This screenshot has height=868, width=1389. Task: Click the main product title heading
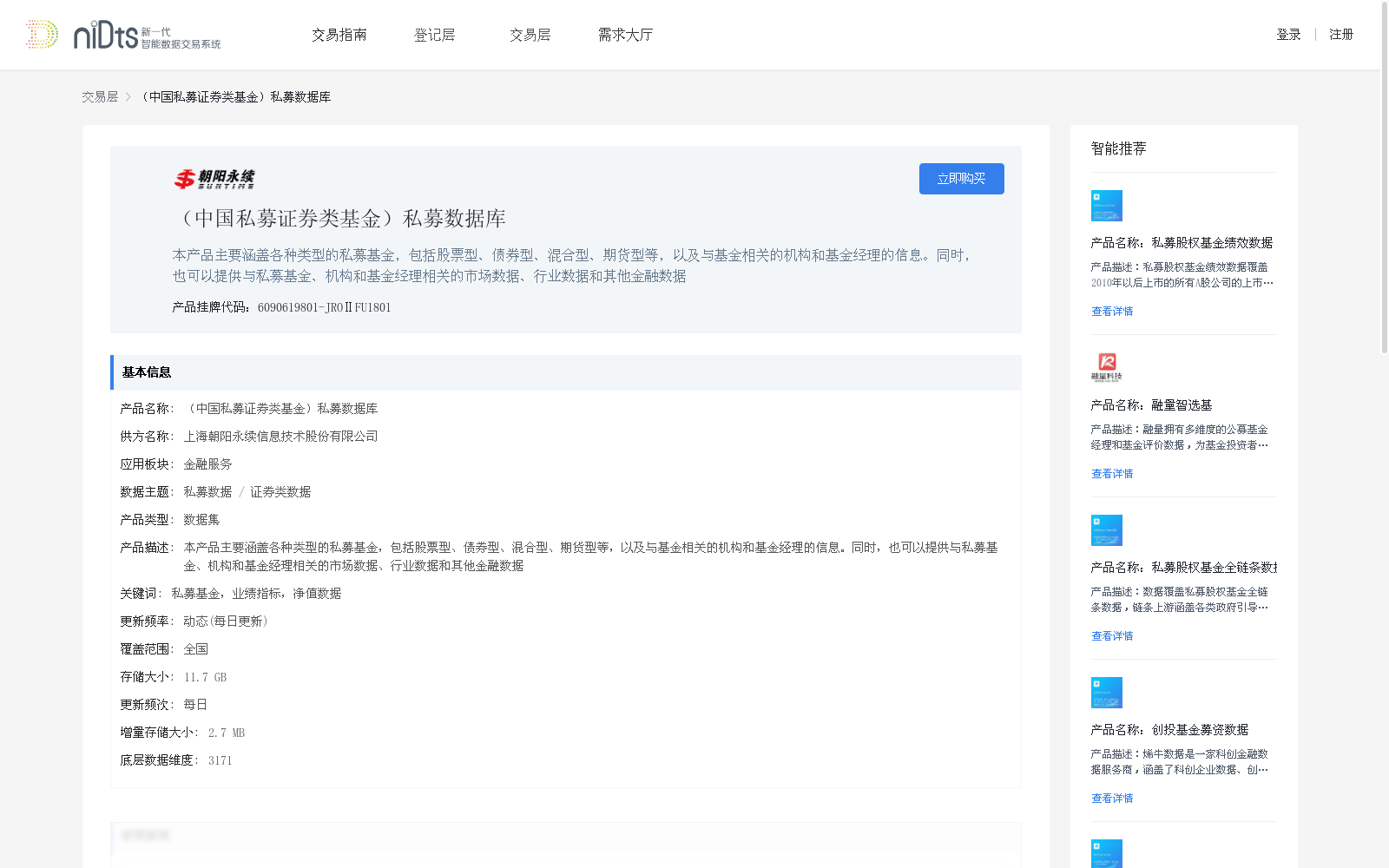pos(339,219)
